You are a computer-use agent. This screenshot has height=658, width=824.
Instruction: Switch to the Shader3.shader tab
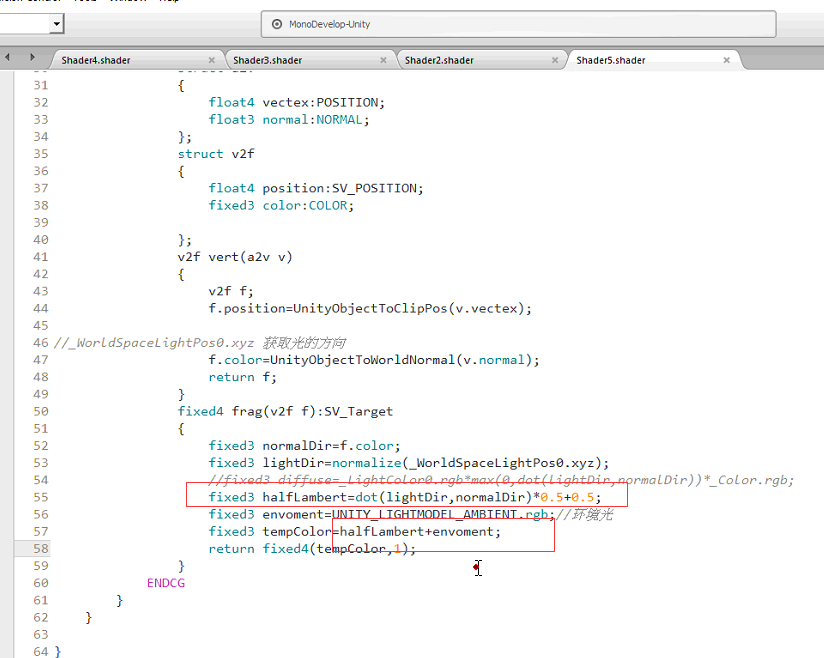267,60
